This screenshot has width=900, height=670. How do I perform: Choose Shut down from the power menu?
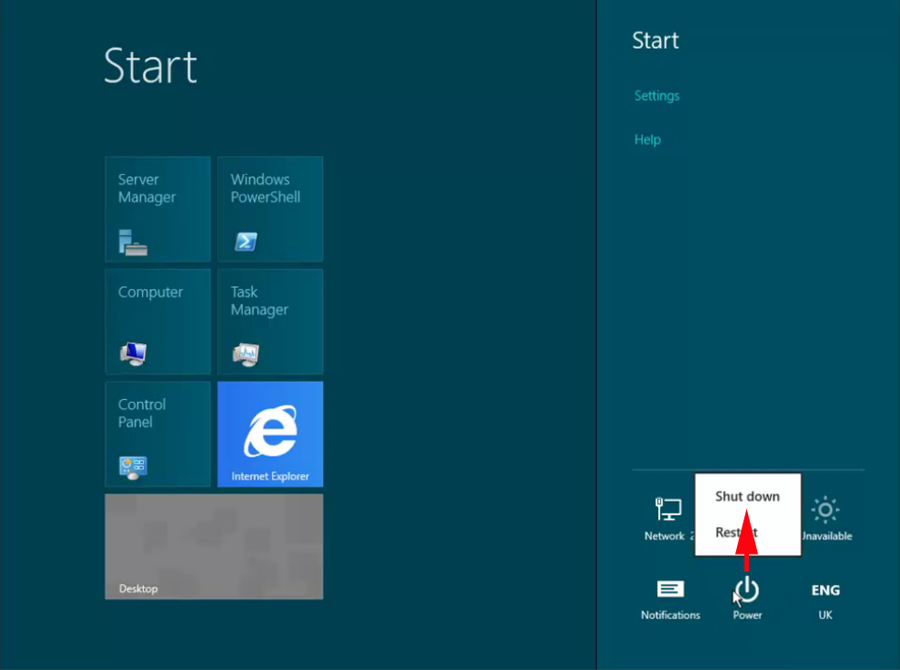pos(747,496)
